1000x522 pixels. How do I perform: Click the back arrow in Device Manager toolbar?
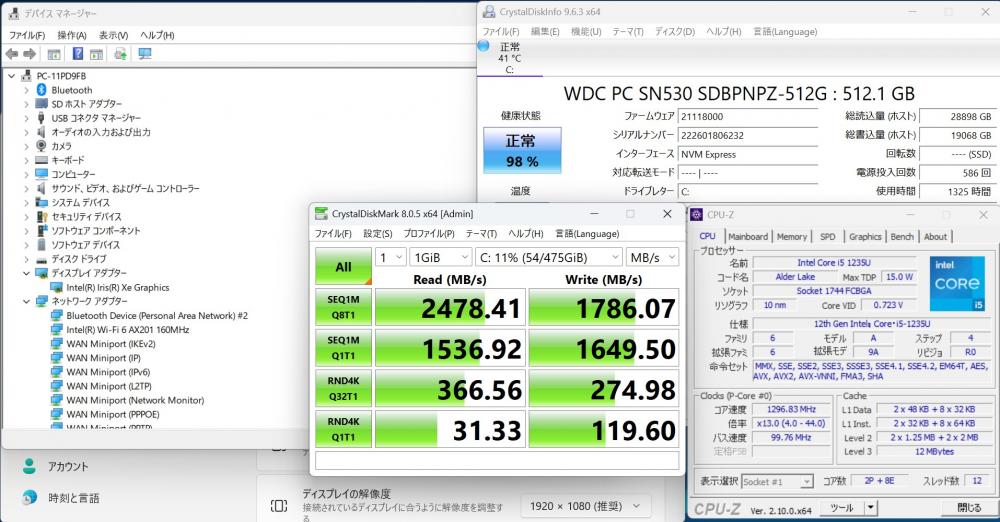(x=12, y=54)
